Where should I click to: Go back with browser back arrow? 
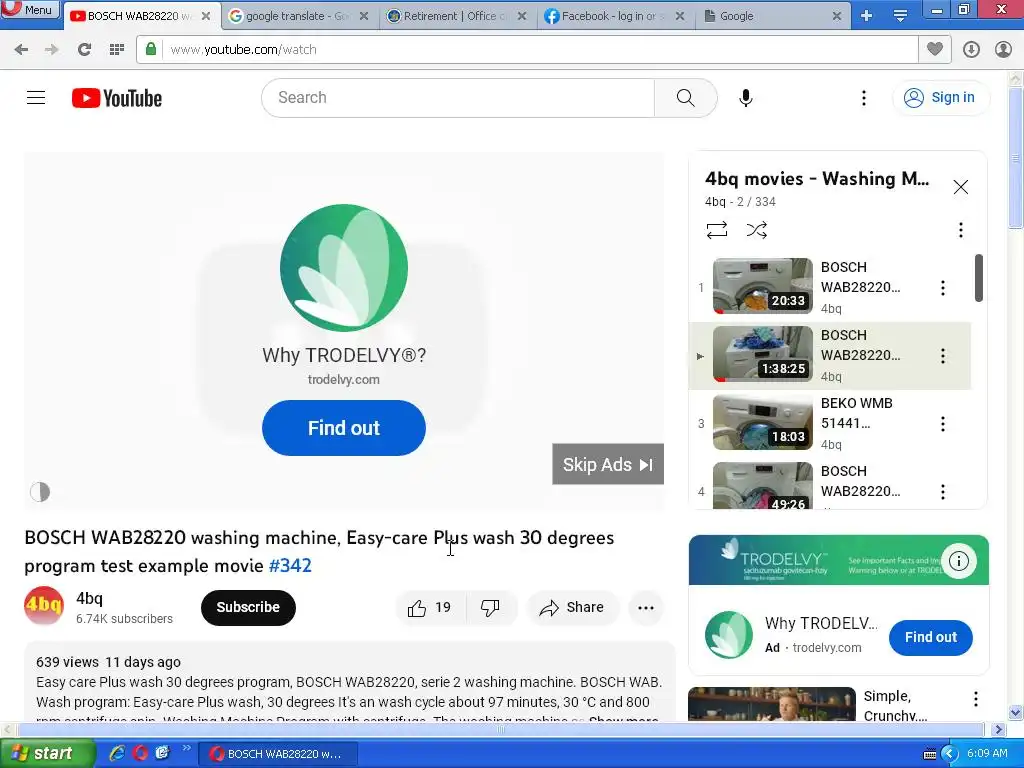21,49
